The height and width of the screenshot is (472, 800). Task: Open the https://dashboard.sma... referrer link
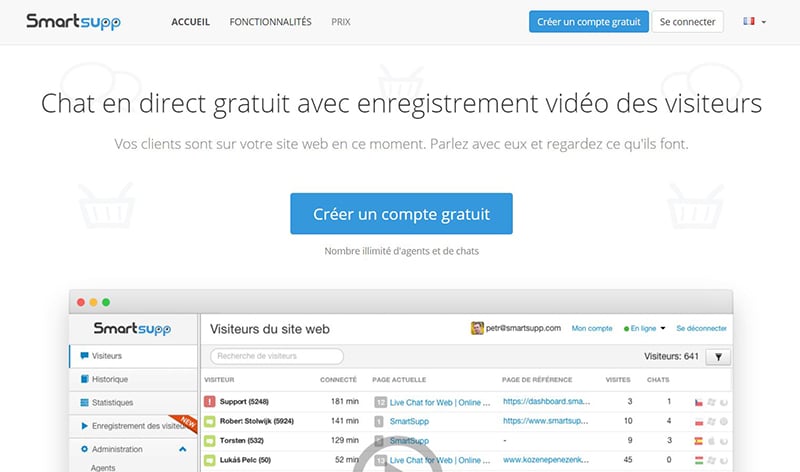point(546,402)
